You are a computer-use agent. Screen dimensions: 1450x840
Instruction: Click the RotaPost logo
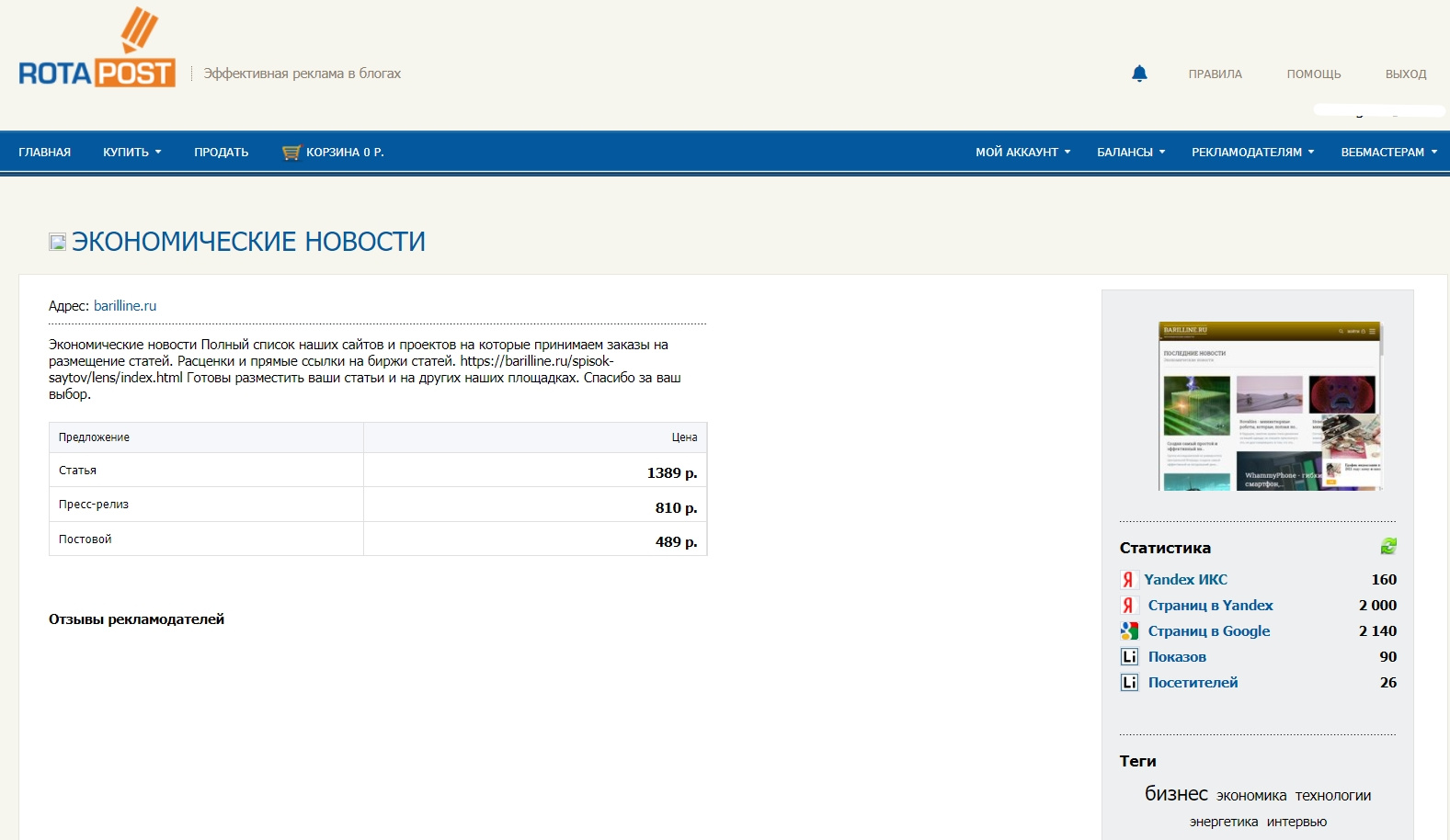97,48
